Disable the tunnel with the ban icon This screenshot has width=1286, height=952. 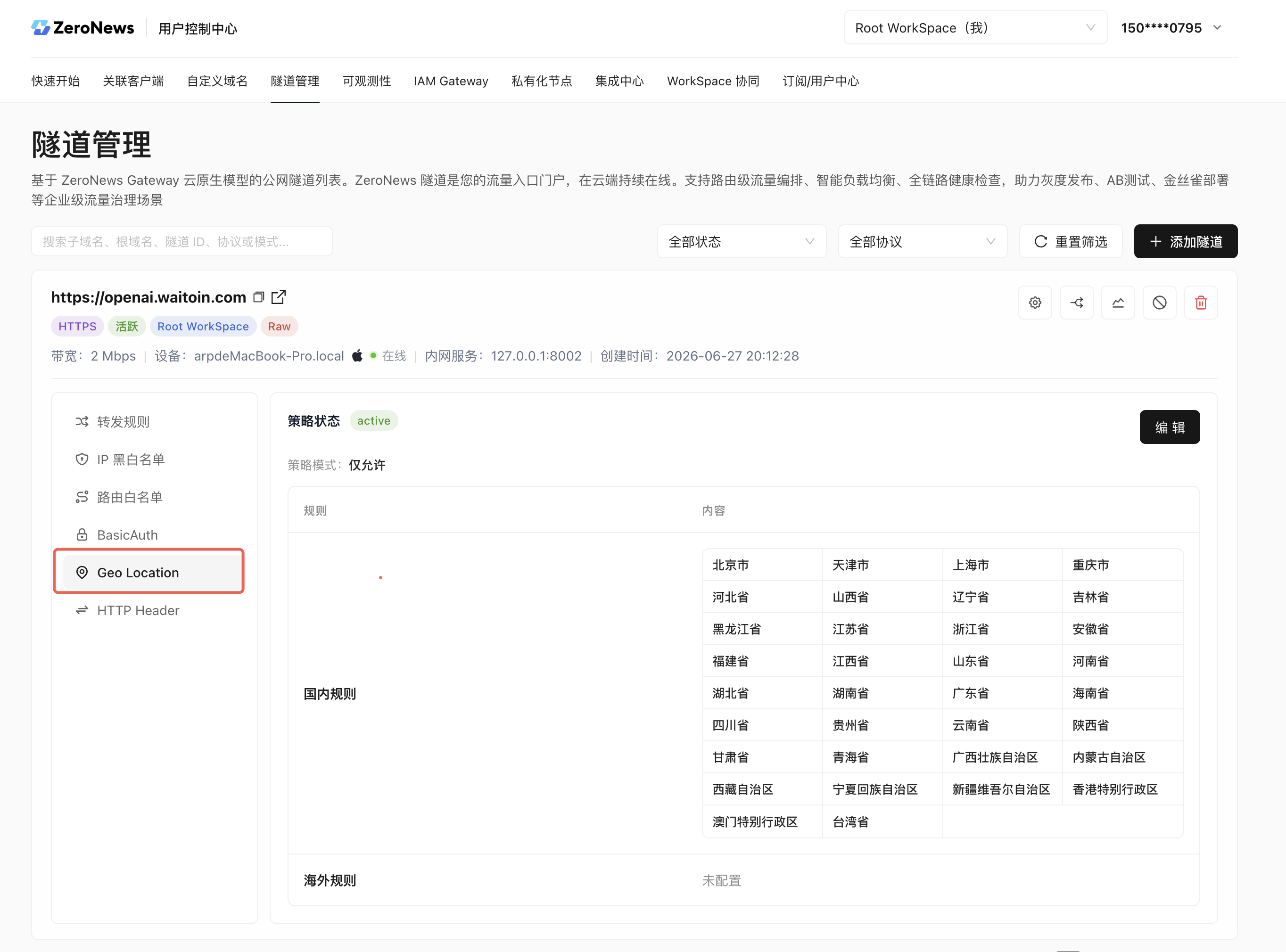1160,303
